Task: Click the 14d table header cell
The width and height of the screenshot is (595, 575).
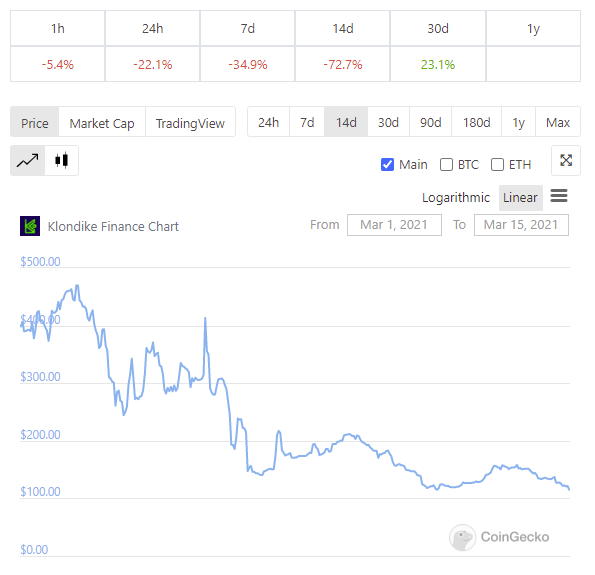Action: (343, 28)
